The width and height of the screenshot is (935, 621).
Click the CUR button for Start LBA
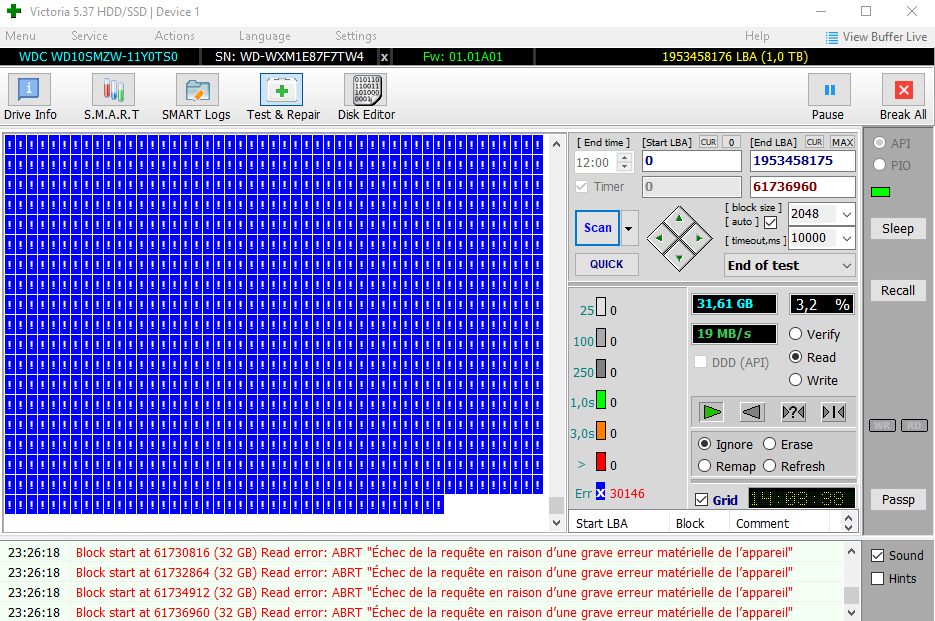click(708, 142)
